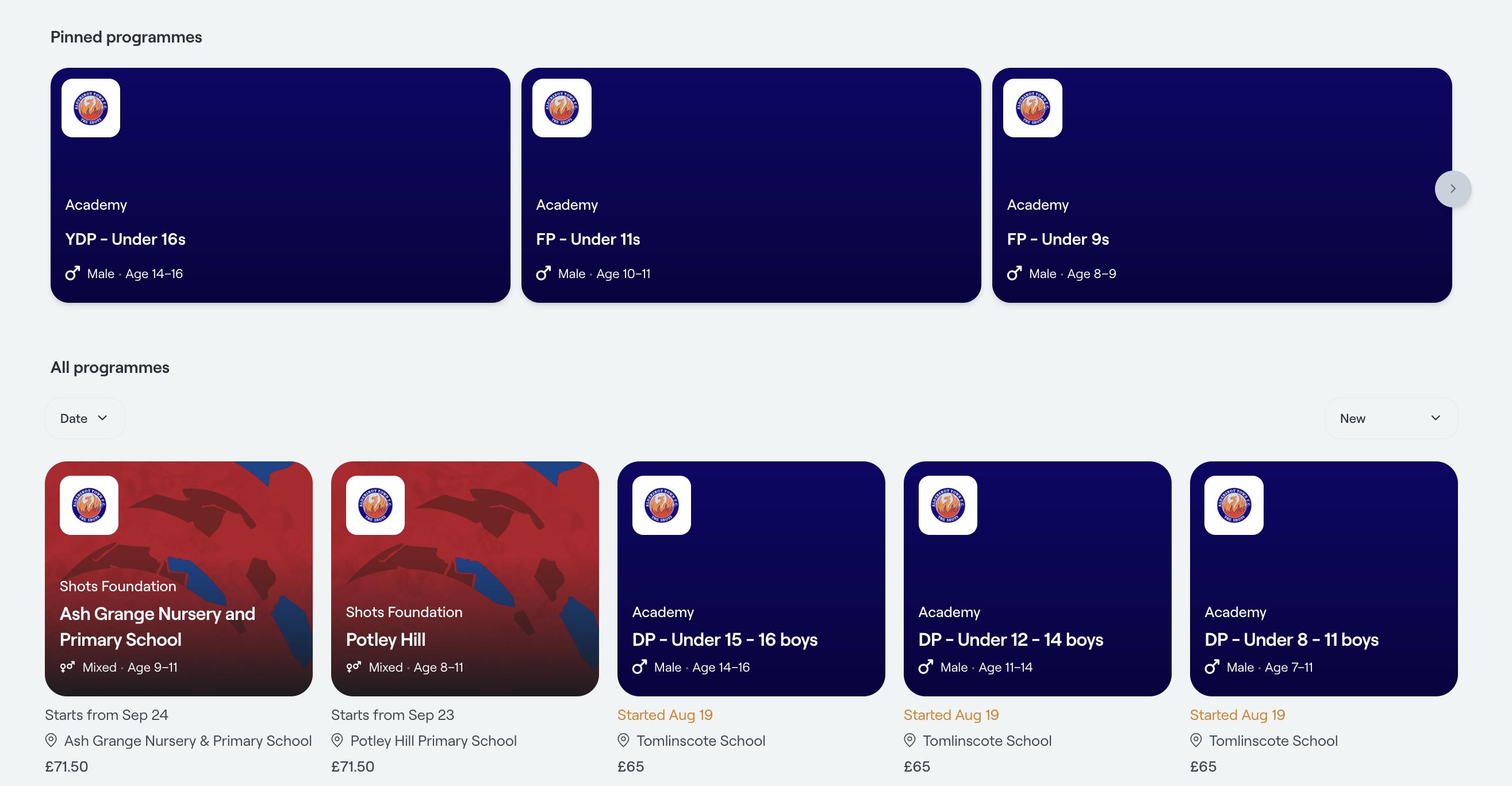Click the club crest on YDP Under 16s card
Screen dimensions: 1512x786
pyautogui.click(x=91, y=108)
